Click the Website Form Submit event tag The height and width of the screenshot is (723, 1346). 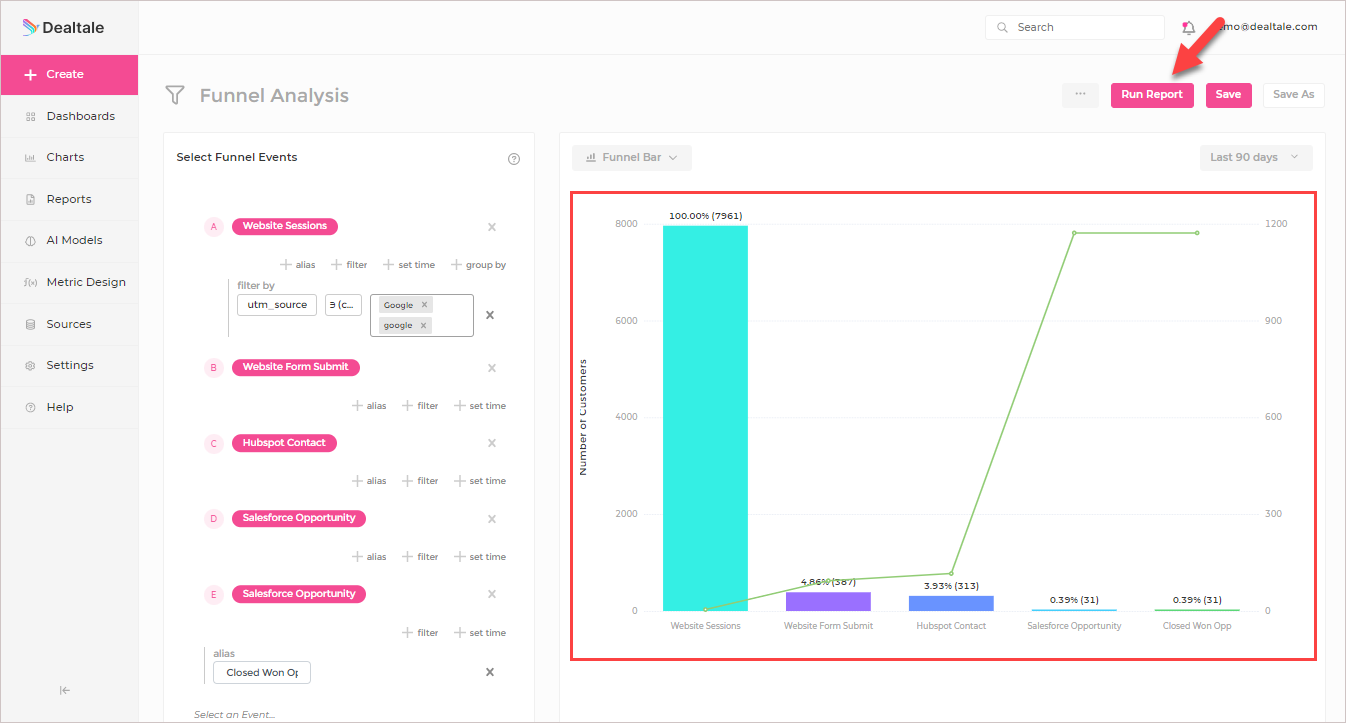pos(296,367)
